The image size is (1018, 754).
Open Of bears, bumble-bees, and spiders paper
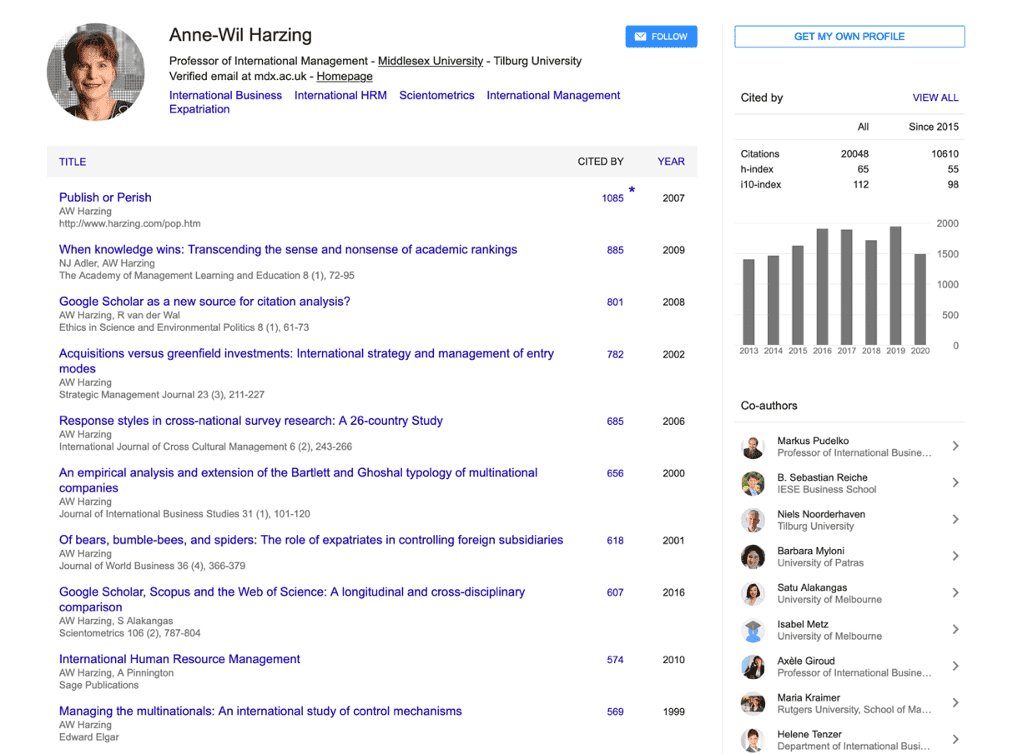tap(311, 540)
